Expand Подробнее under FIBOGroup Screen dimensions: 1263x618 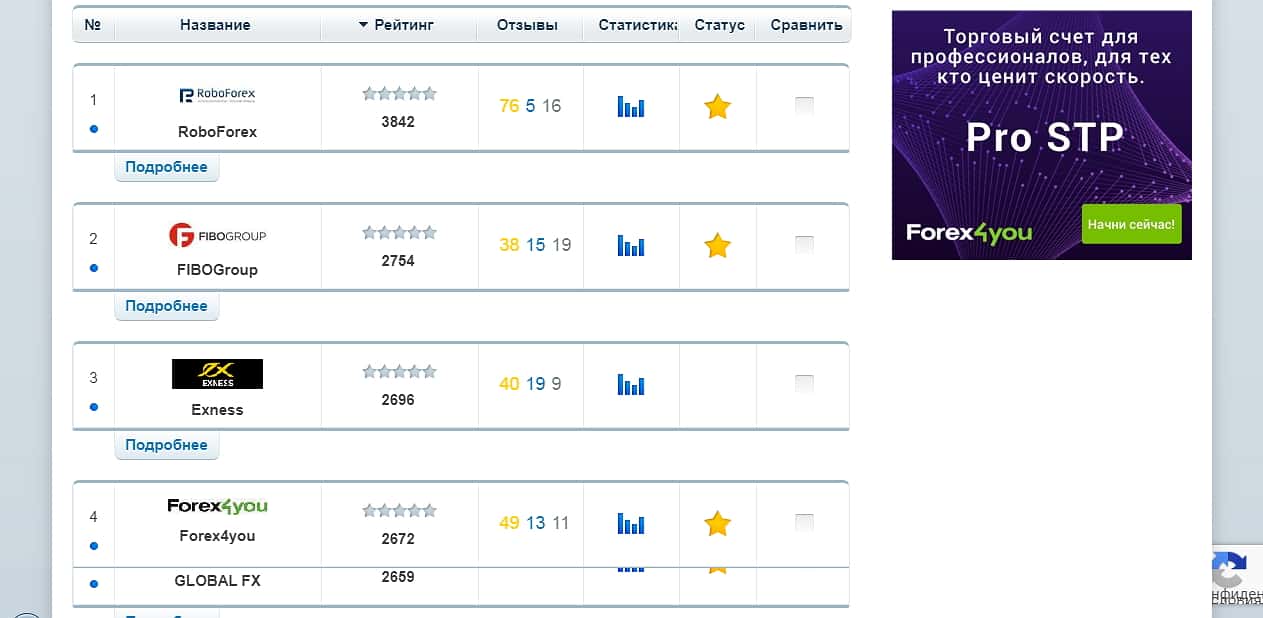tap(166, 306)
